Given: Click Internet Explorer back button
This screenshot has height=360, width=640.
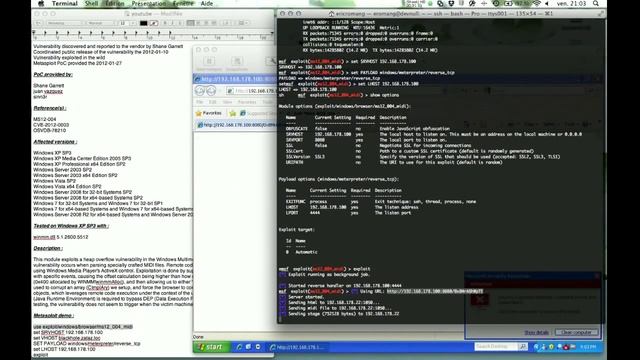Looking at the screenshot, I should [x=200, y=91].
